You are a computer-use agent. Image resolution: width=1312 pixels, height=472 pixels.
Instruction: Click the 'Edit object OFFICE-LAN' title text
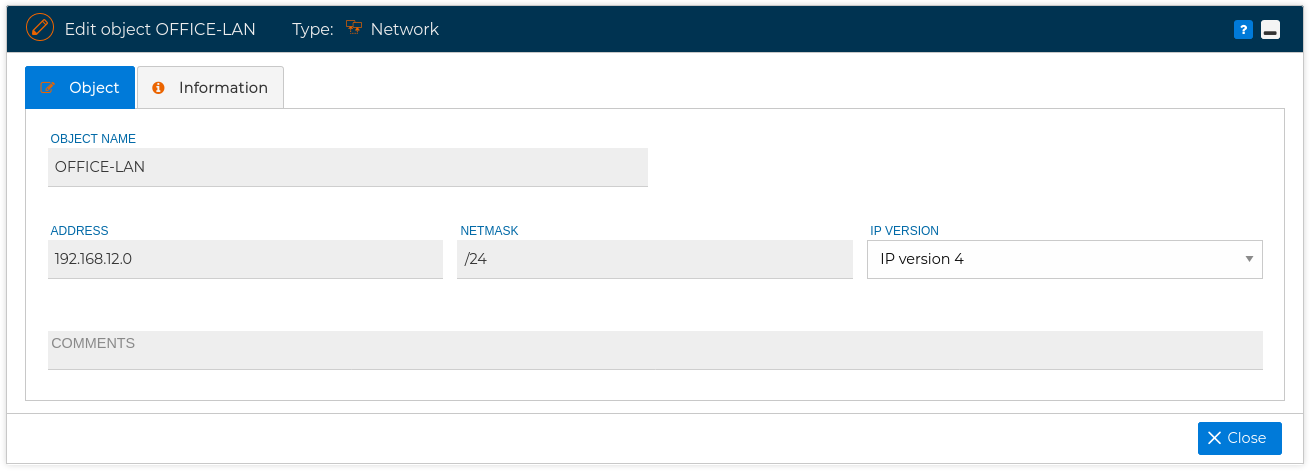pyautogui.click(x=160, y=29)
